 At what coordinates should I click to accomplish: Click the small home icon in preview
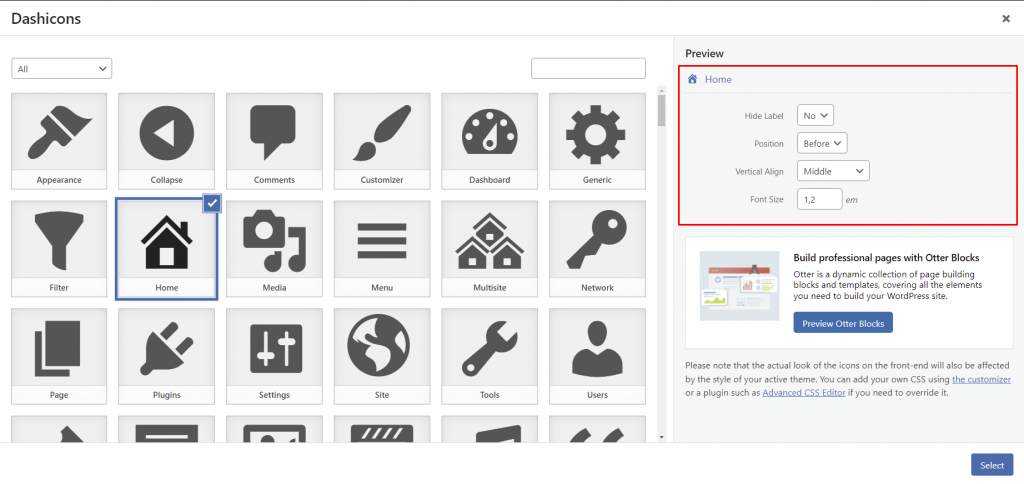pyautogui.click(x=693, y=79)
